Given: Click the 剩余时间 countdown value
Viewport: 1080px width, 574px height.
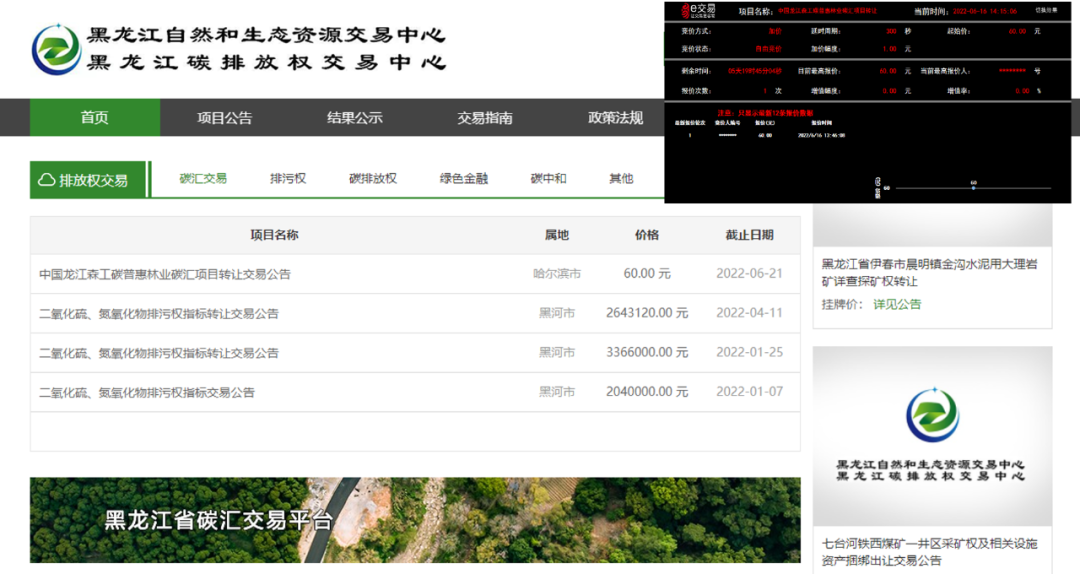Looking at the screenshot, I should coord(755,71).
